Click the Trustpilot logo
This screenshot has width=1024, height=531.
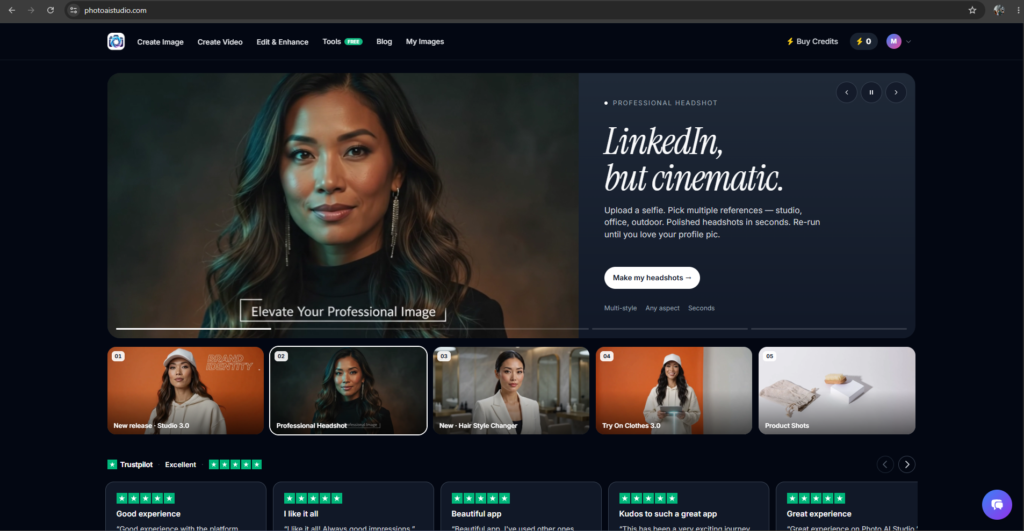click(130, 464)
